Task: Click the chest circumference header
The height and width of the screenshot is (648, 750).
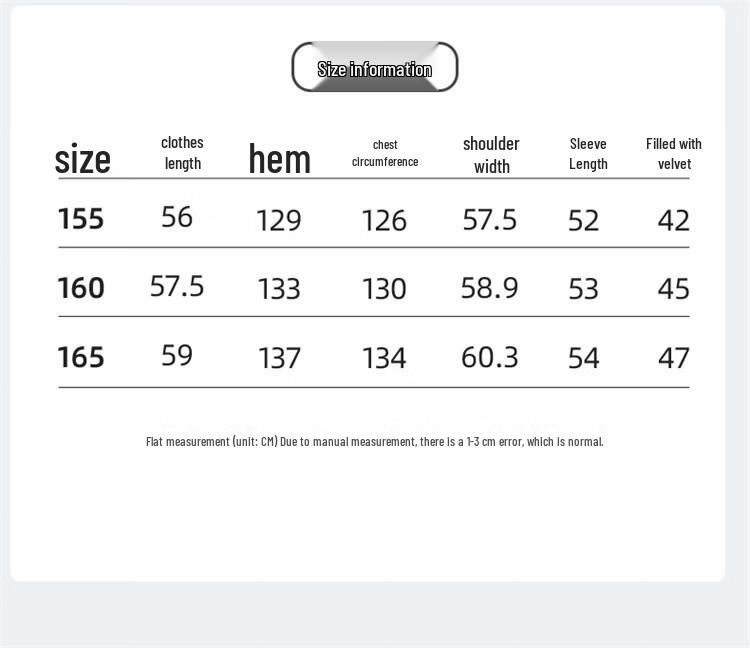Action: (385, 153)
